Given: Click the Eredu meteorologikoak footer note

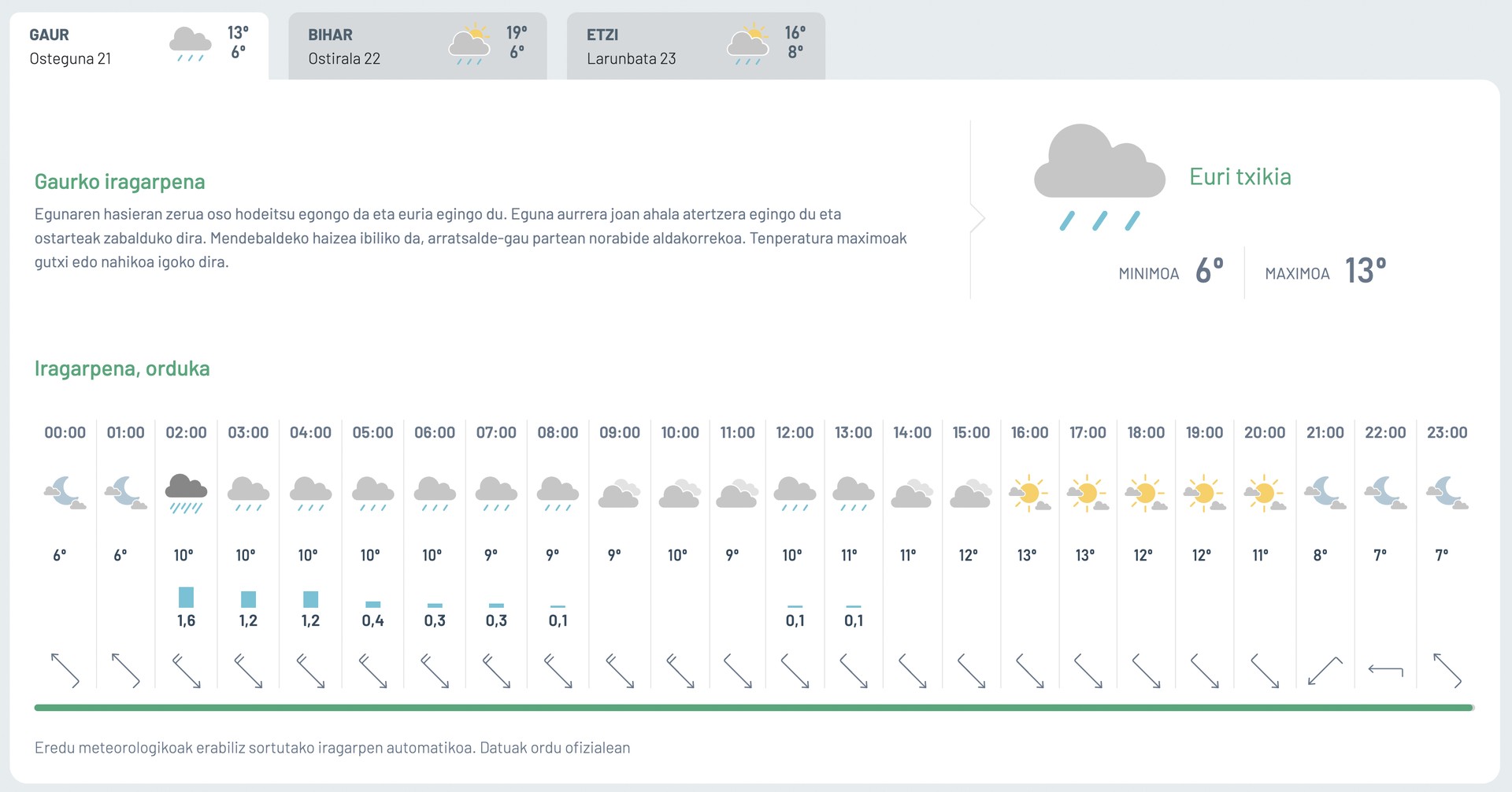Looking at the screenshot, I should [332, 748].
